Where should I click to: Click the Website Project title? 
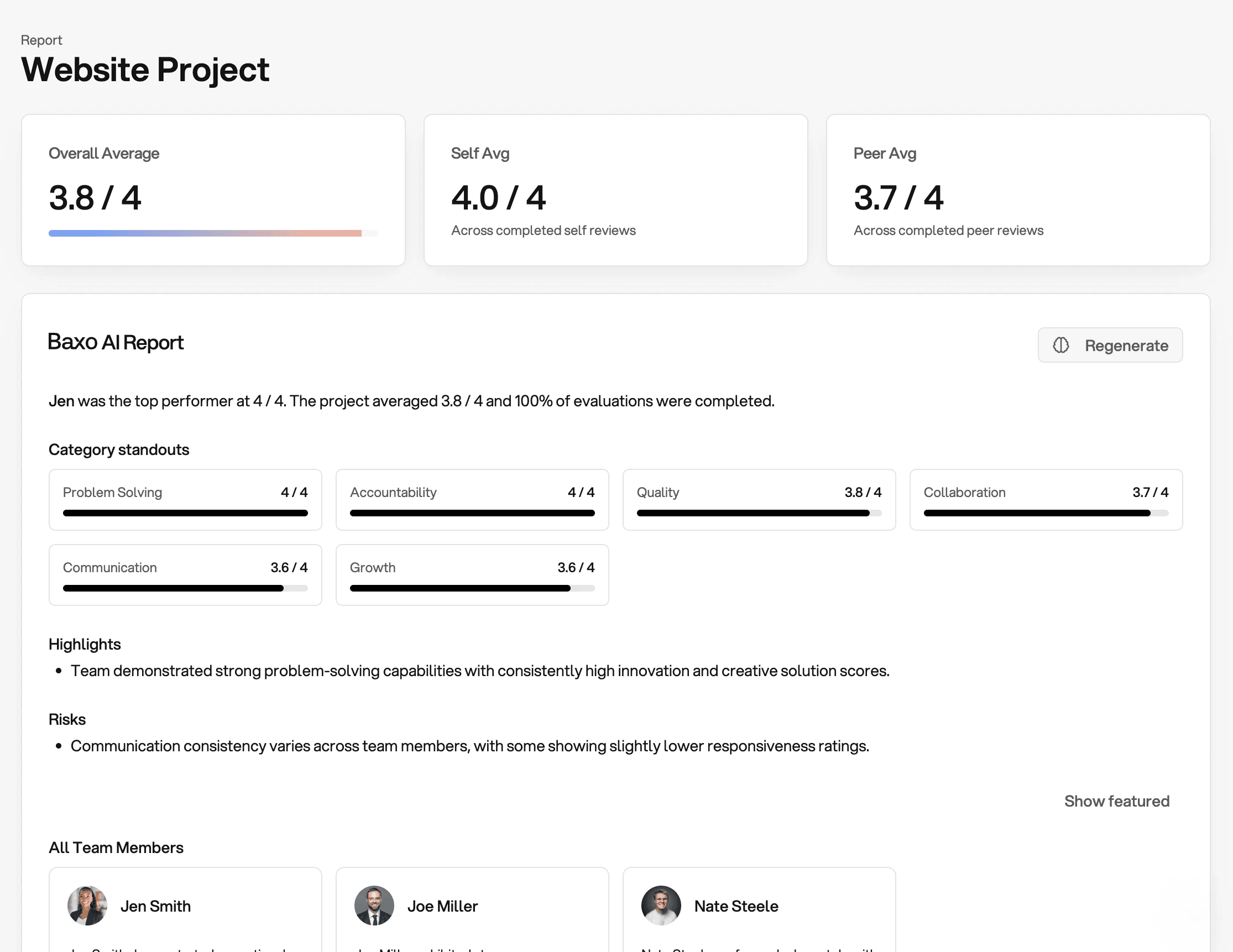tap(145, 69)
